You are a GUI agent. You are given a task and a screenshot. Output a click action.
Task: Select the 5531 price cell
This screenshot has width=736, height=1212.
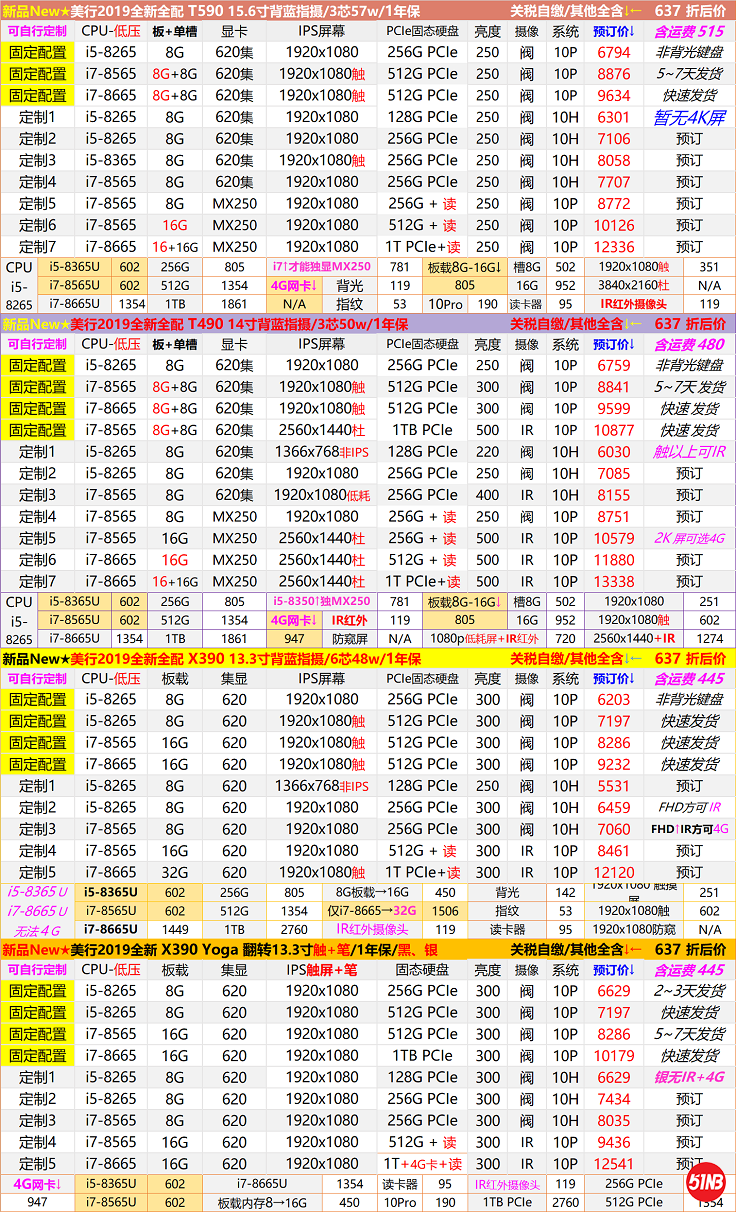tap(614, 786)
